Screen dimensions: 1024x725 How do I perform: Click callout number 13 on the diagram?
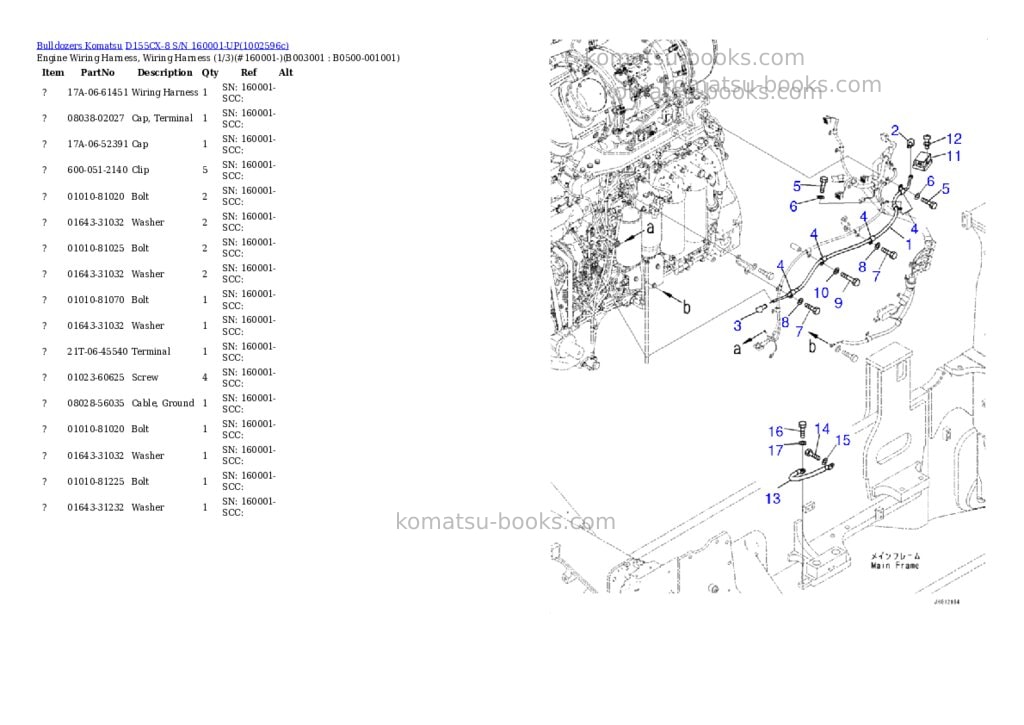pos(773,499)
